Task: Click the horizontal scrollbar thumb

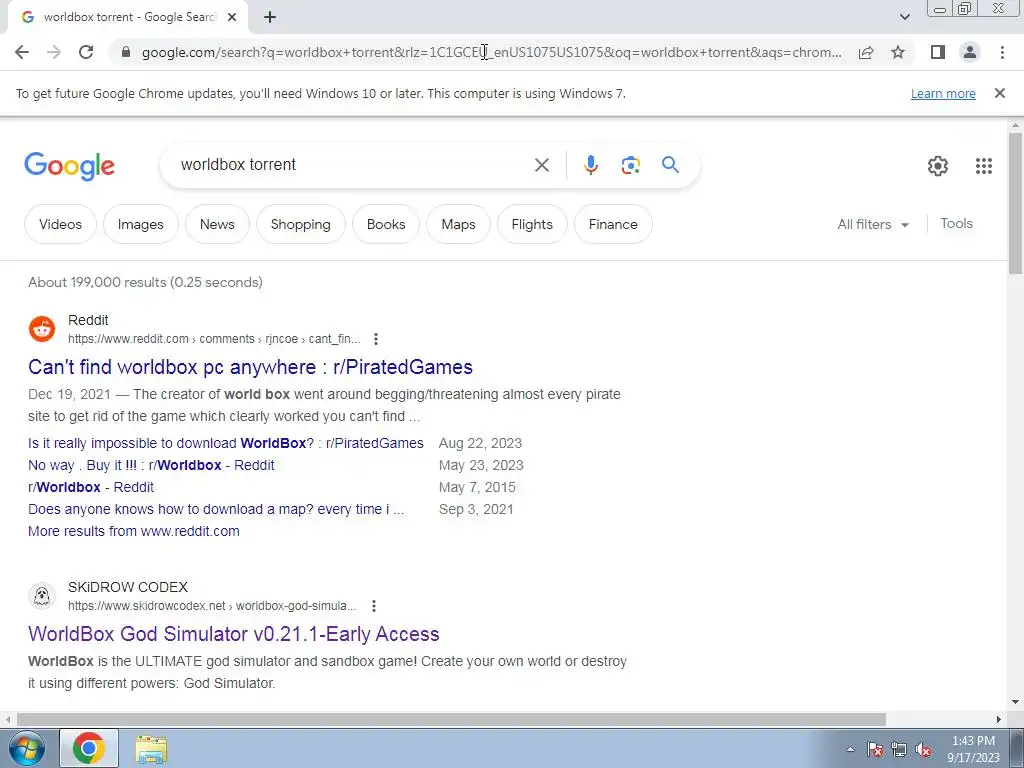Action: click(x=451, y=719)
